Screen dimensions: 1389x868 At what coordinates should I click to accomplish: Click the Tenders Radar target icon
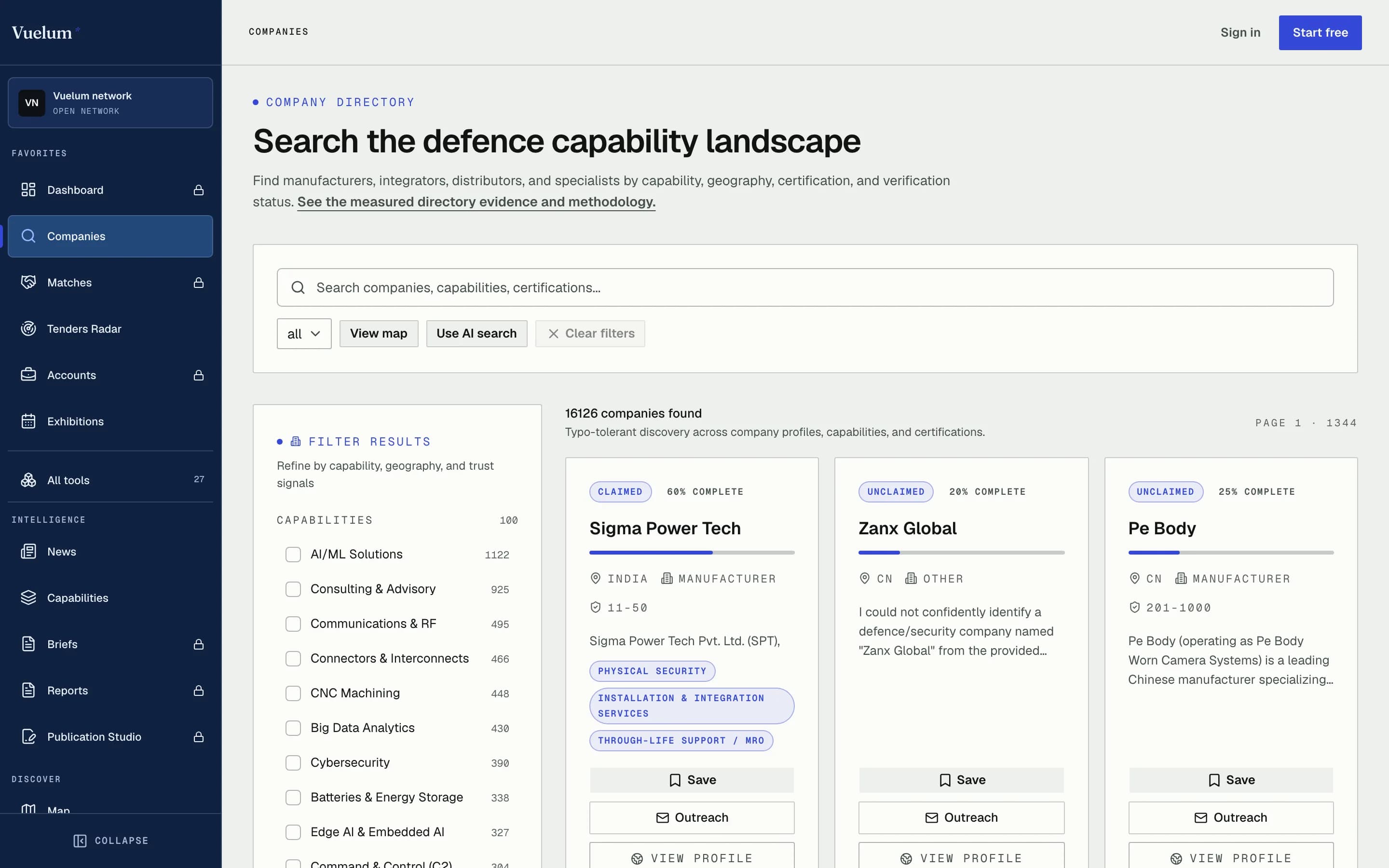pyautogui.click(x=28, y=328)
